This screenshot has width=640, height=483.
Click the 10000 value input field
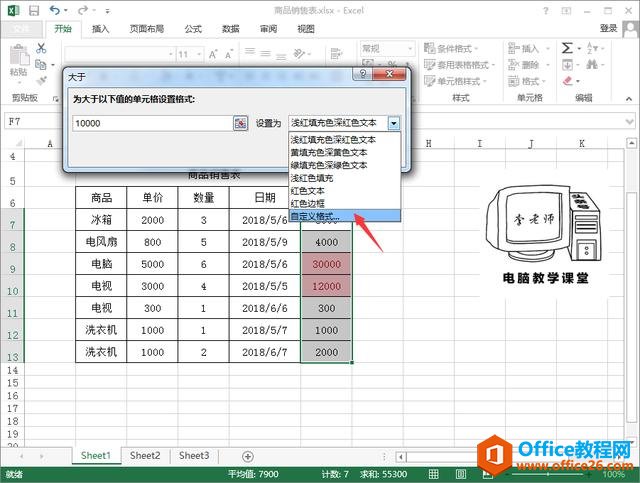tap(152, 123)
